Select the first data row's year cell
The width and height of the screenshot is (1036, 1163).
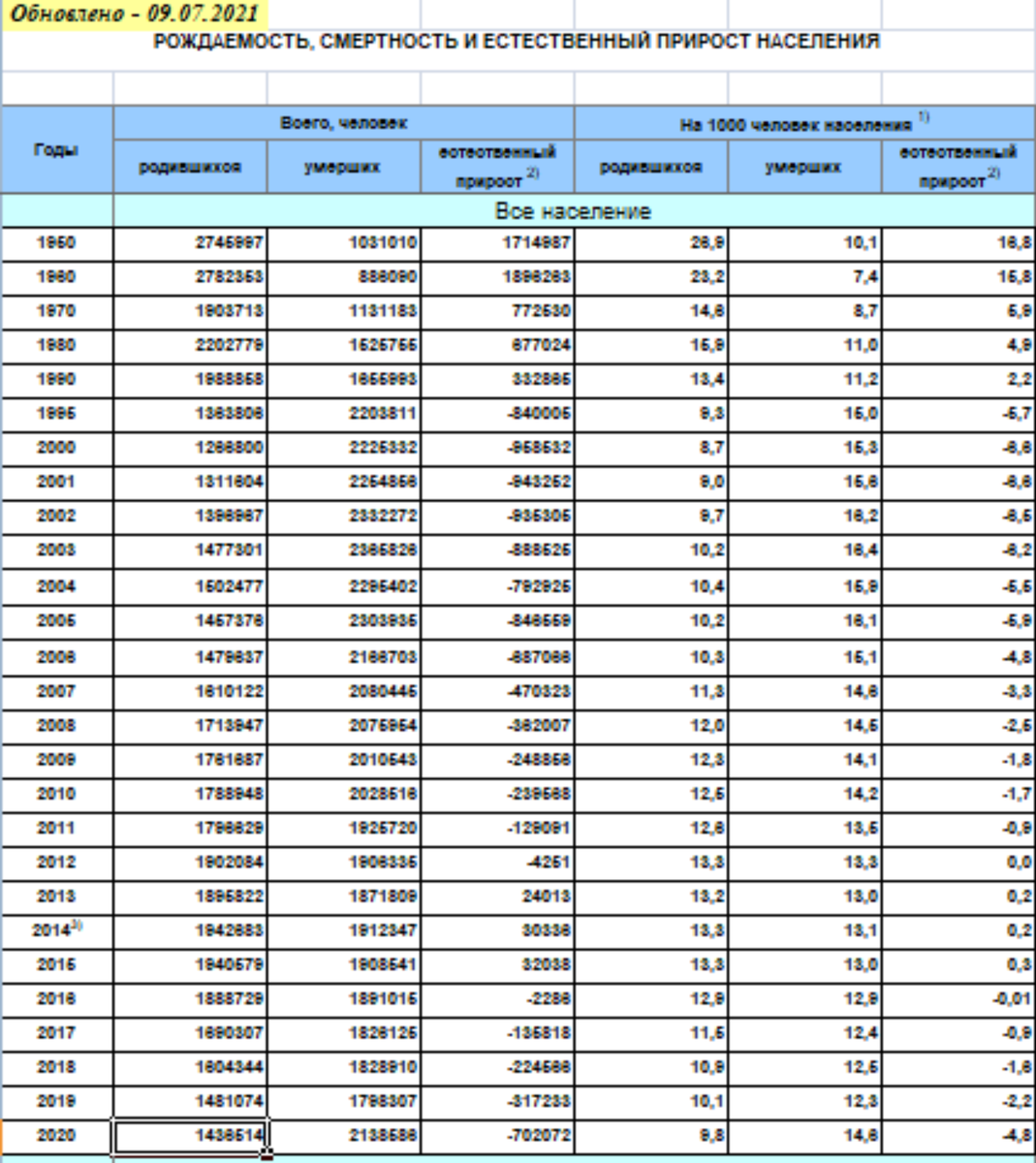point(56,243)
